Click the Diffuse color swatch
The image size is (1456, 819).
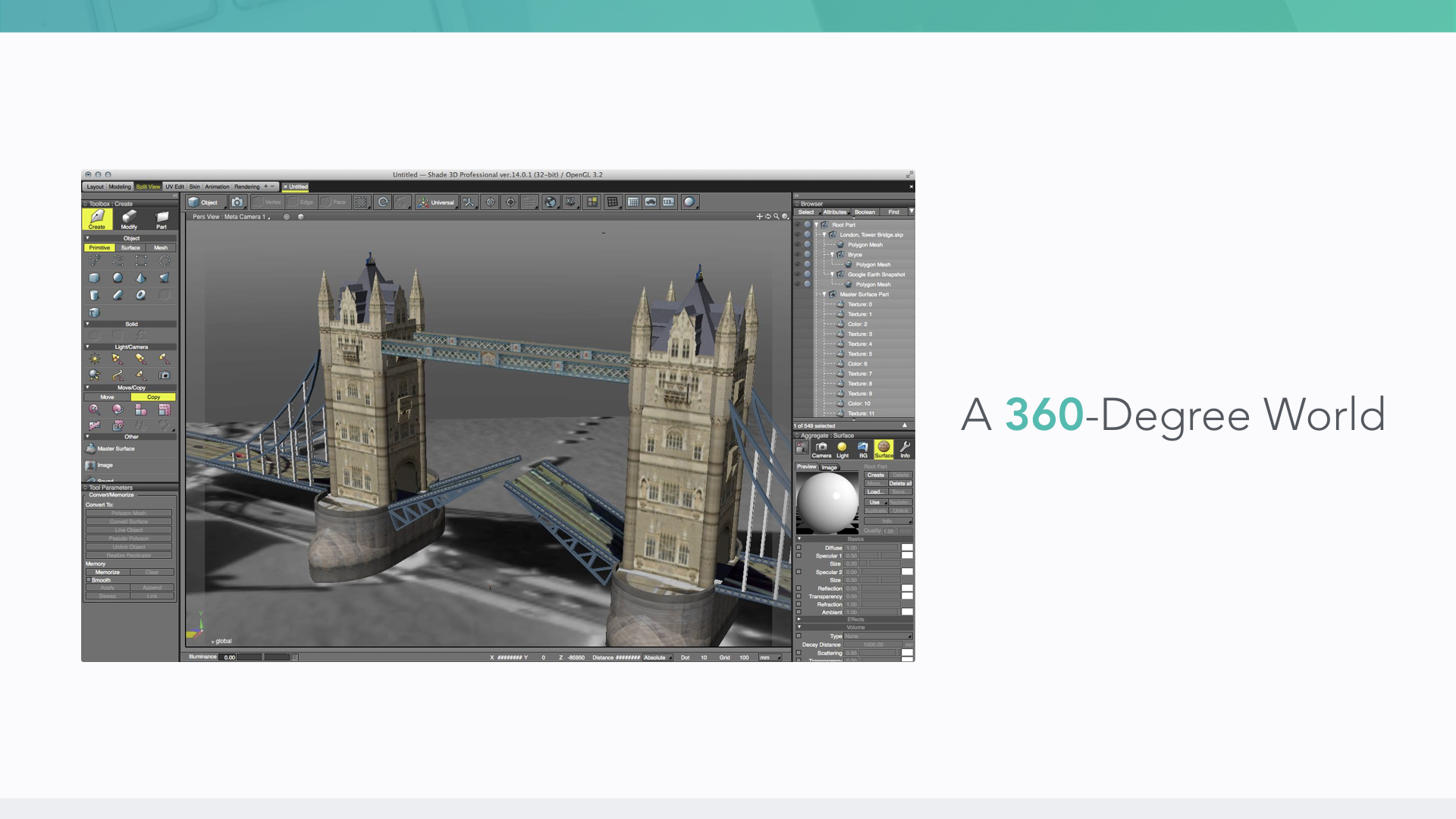pos(907,548)
